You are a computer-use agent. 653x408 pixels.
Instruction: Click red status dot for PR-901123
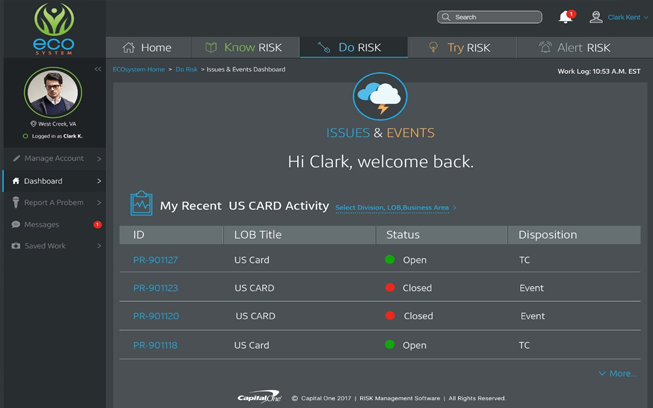tap(390, 287)
